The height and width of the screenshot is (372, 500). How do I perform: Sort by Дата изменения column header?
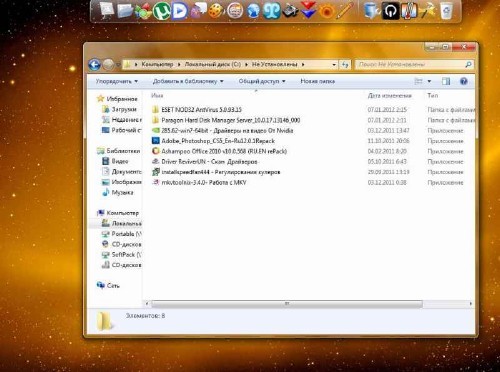point(390,96)
